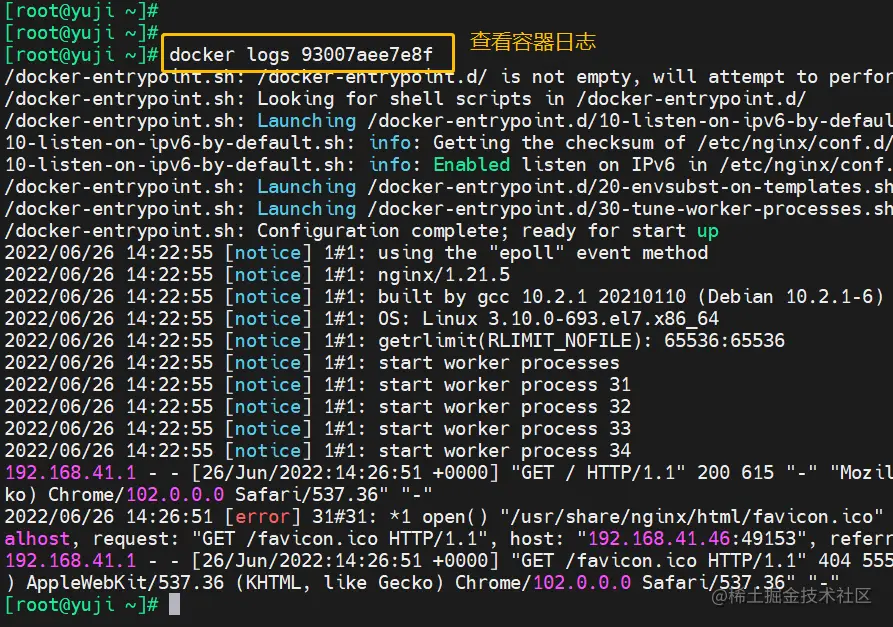Click the text 'start worker process 33'
This screenshot has height=627, width=893.
(505, 429)
